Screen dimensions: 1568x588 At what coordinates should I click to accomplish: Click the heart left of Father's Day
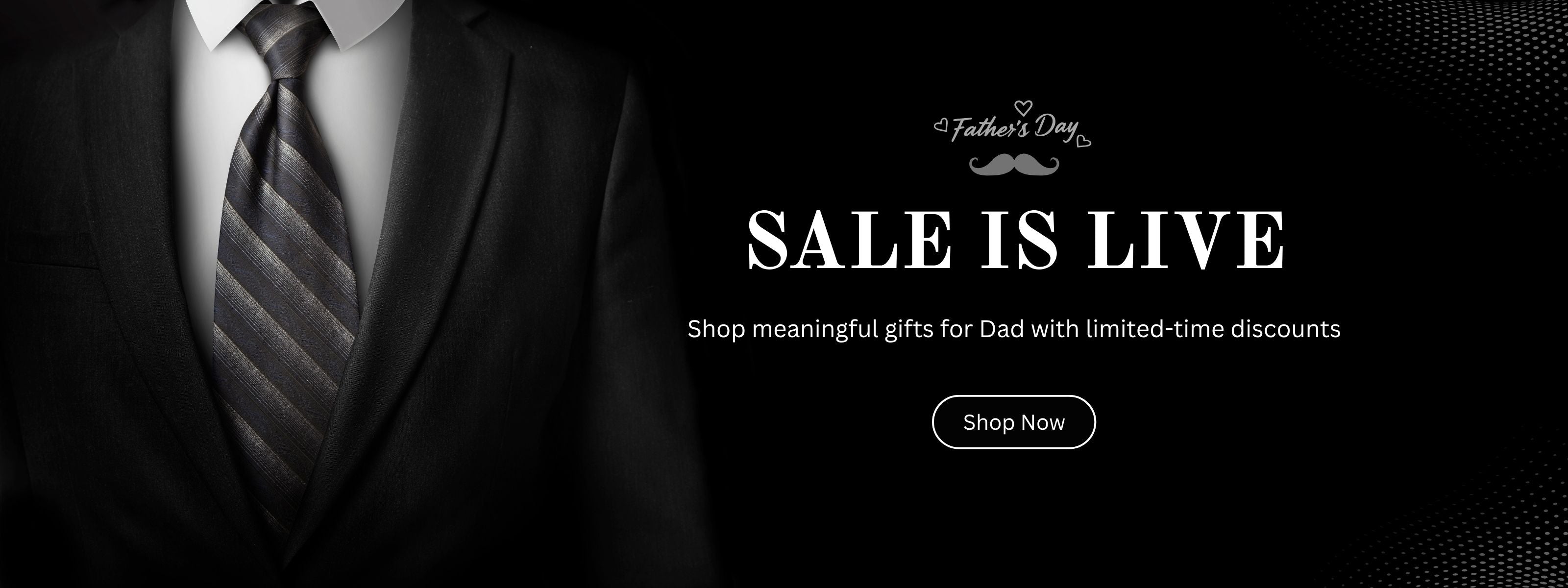coord(941,125)
